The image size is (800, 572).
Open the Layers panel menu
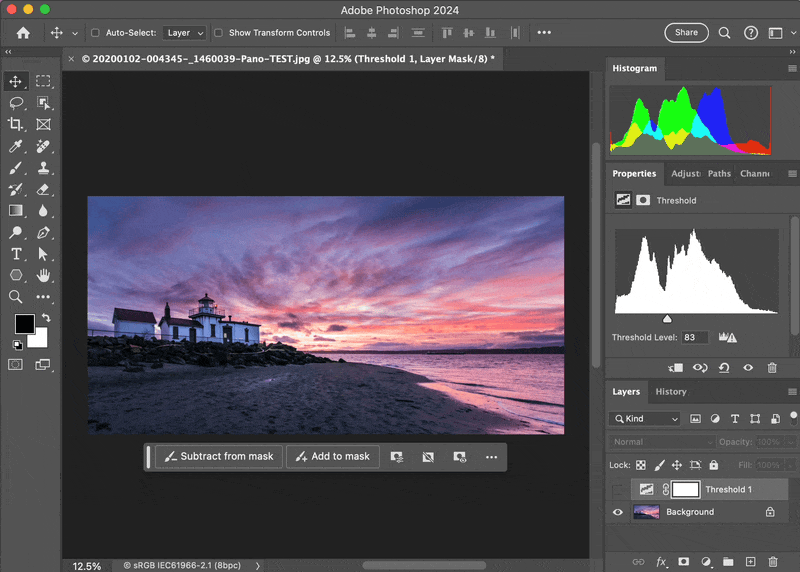click(792, 392)
